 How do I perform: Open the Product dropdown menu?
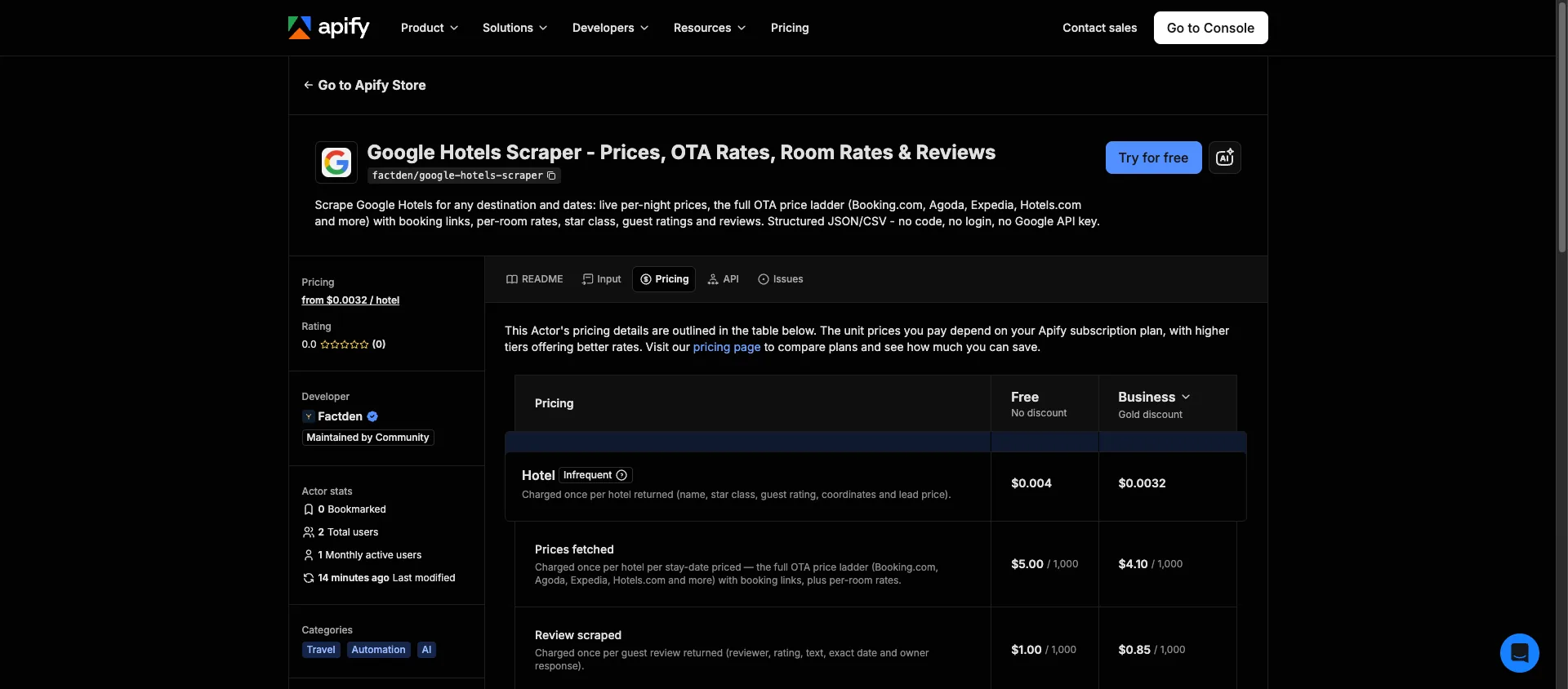click(430, 28)
